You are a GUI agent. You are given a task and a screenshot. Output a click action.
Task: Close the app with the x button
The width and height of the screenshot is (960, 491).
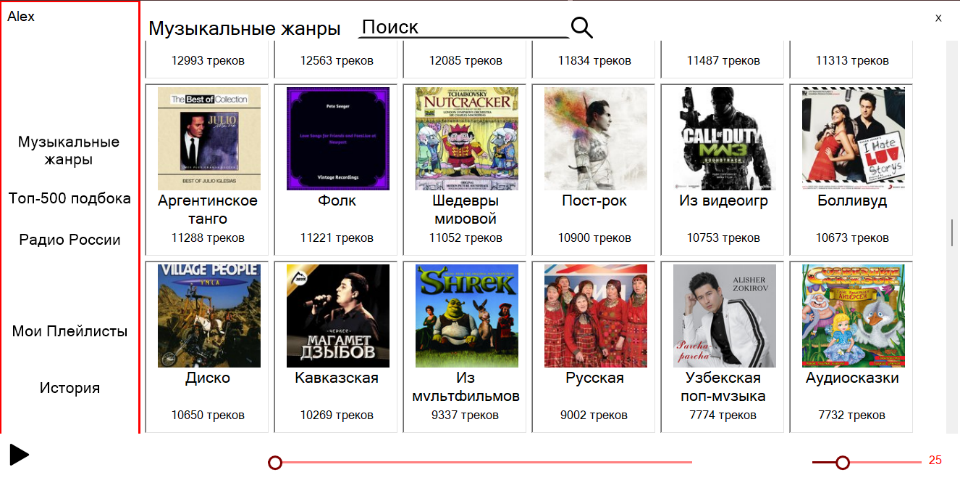click(x=938, y=18)
